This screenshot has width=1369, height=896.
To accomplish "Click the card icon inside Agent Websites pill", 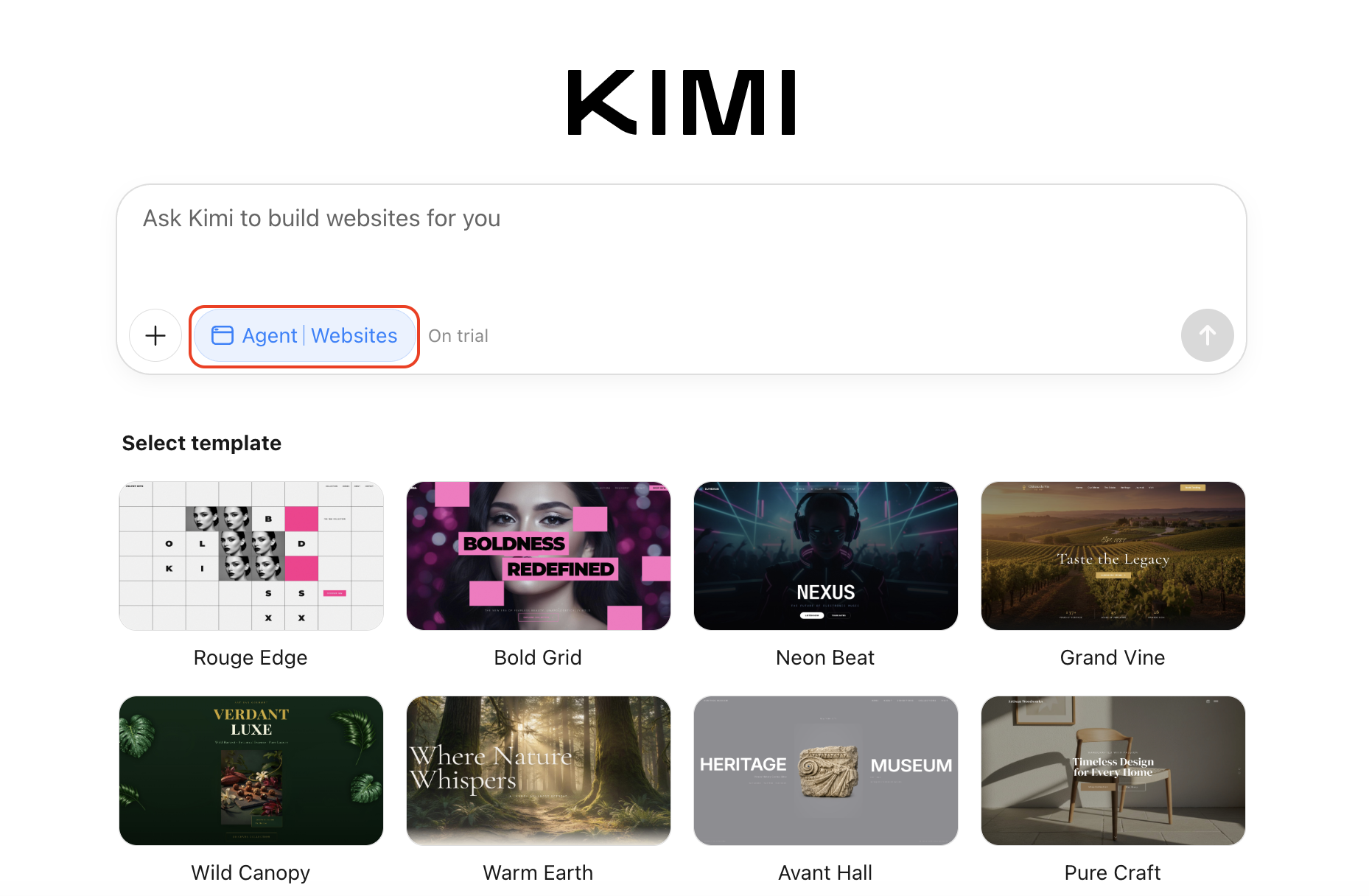I will click(x=223, y=335).
